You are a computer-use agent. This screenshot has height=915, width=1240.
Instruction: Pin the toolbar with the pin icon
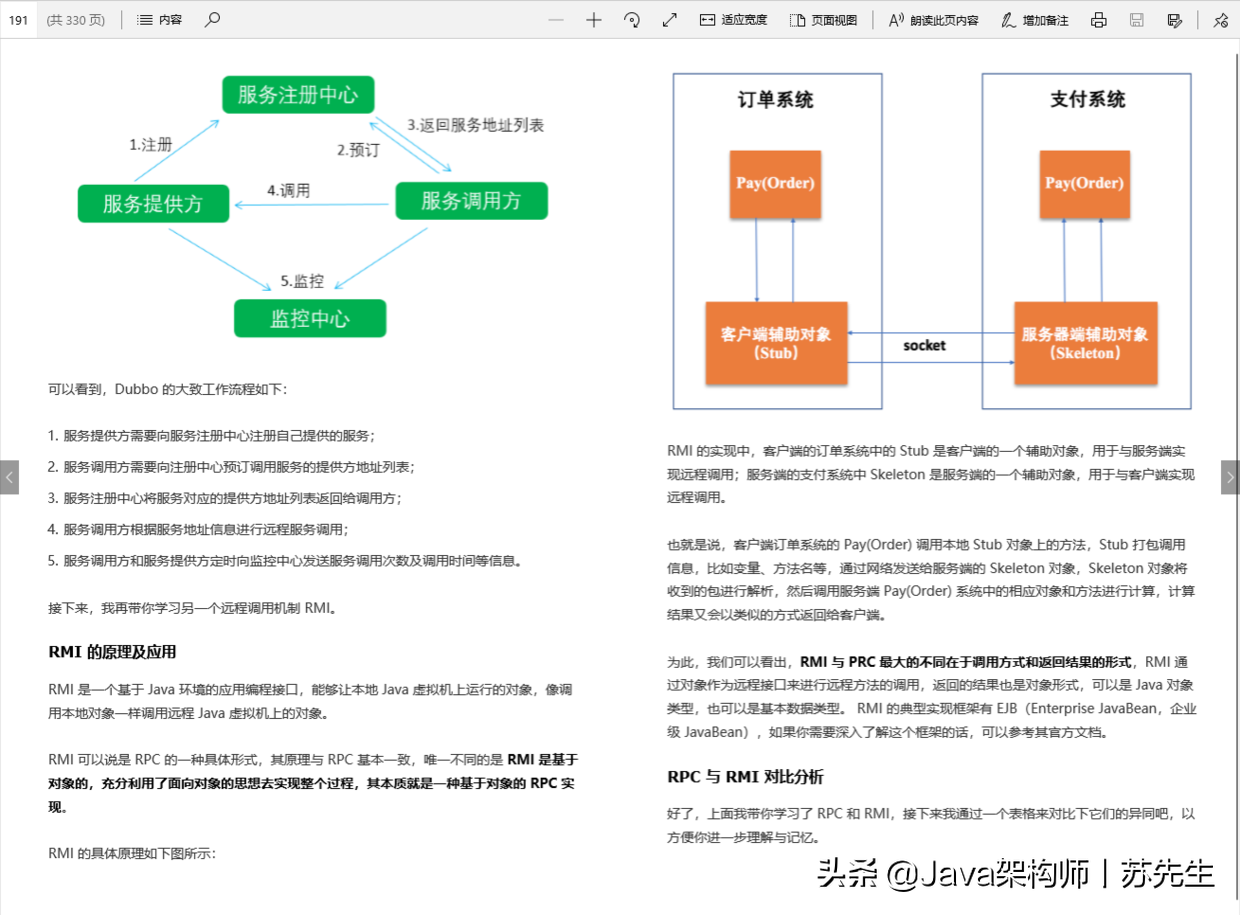coord(1220,20)
